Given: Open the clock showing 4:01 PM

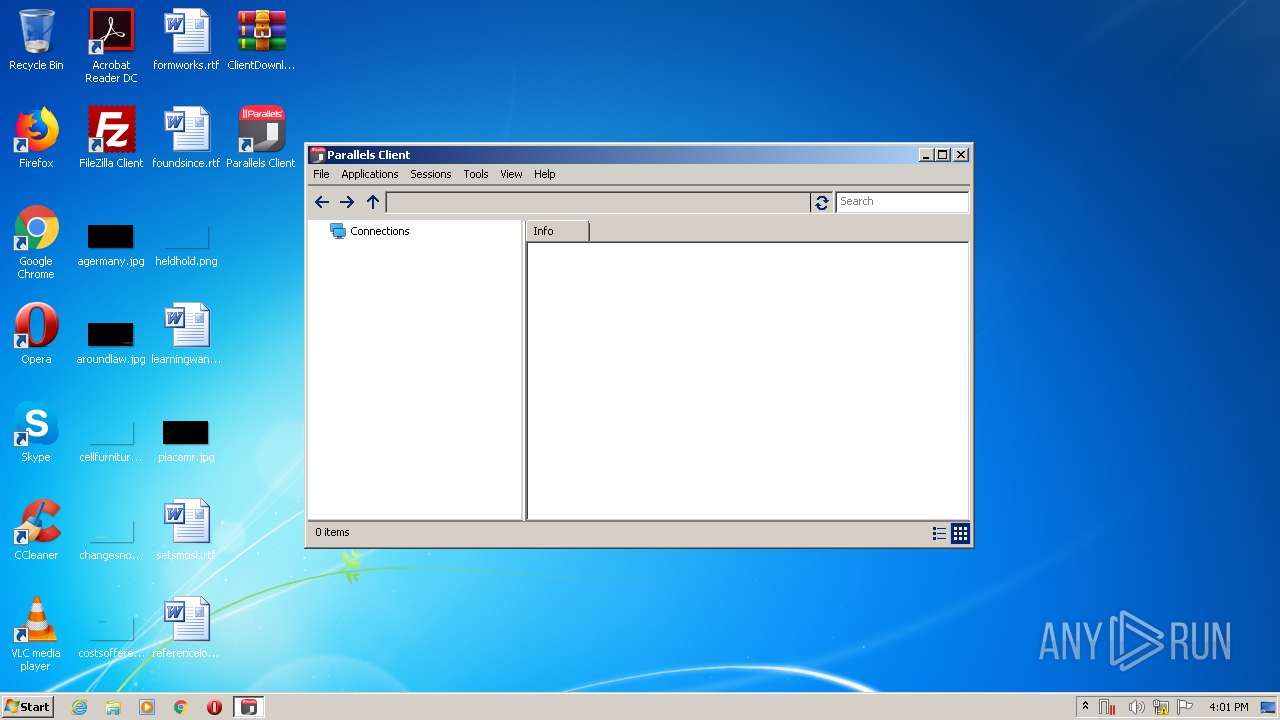Looking at the screenshot, I should click(x=1228, y=707).
